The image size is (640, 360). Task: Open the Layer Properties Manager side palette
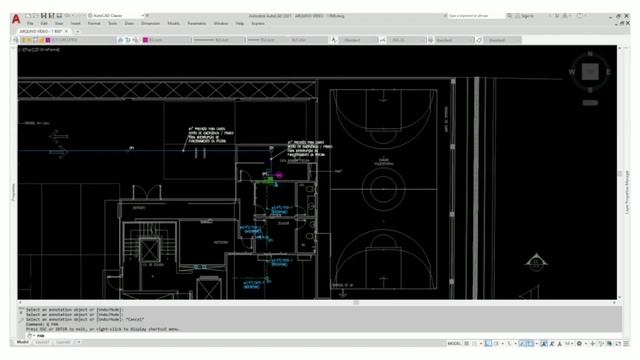pyautogui.click(x=627, y=192)
